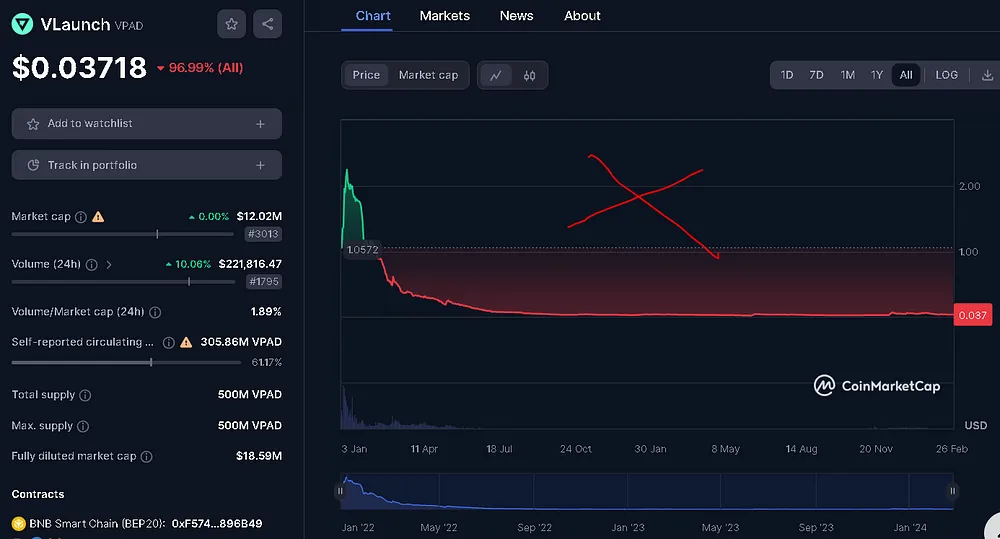
Task: Click the VPAD ticker label
Action: (129, 26)
